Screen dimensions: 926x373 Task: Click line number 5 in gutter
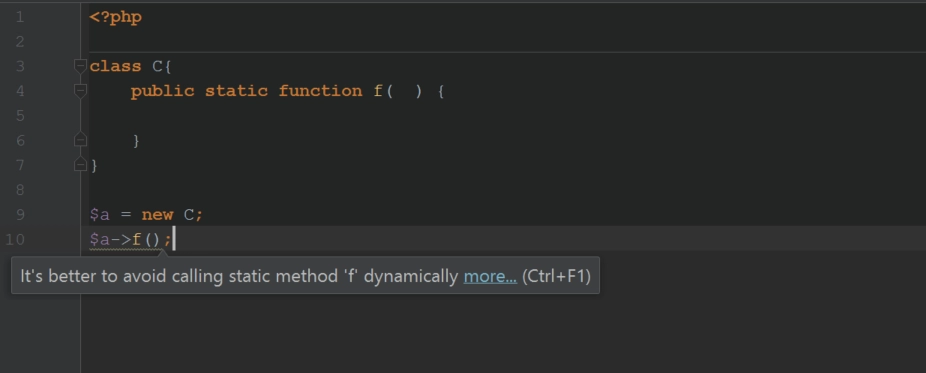tap(20, 116)
